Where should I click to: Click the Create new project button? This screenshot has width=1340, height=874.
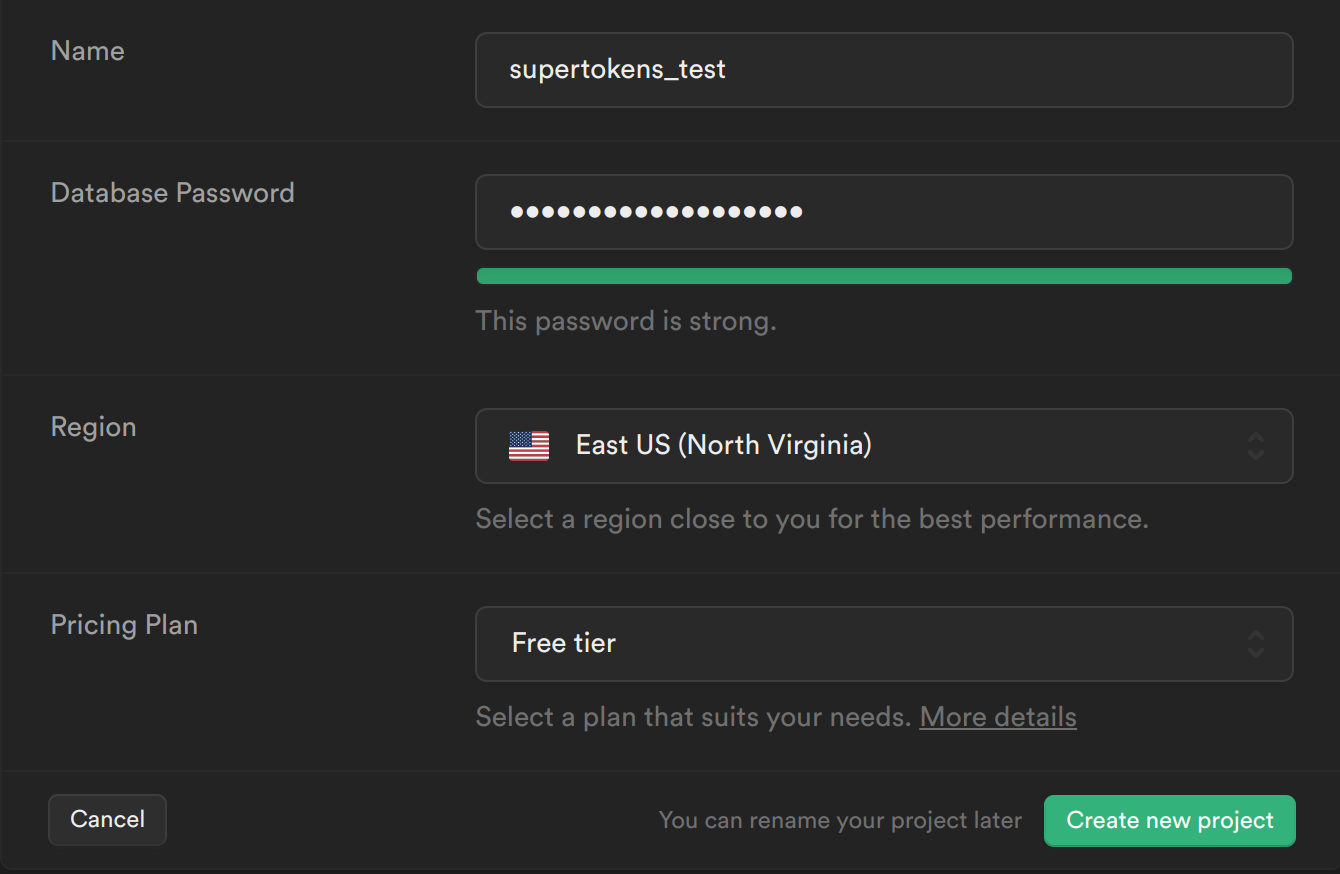coord(1169,821)
